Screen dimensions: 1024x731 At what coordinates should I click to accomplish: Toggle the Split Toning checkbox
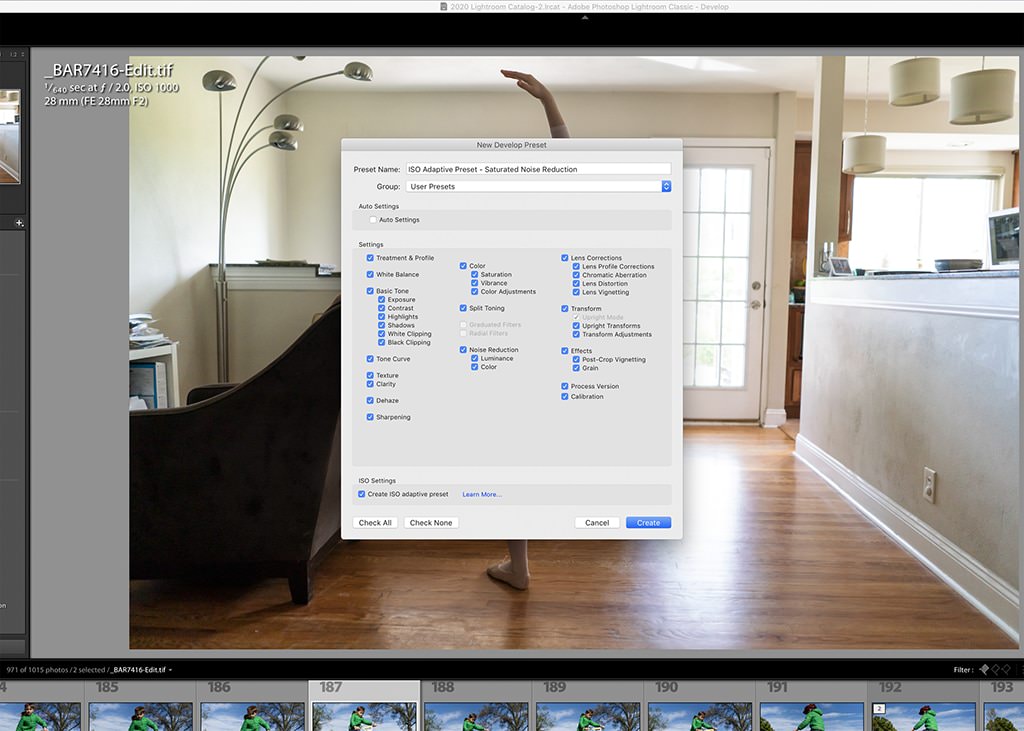pos(463,308)
